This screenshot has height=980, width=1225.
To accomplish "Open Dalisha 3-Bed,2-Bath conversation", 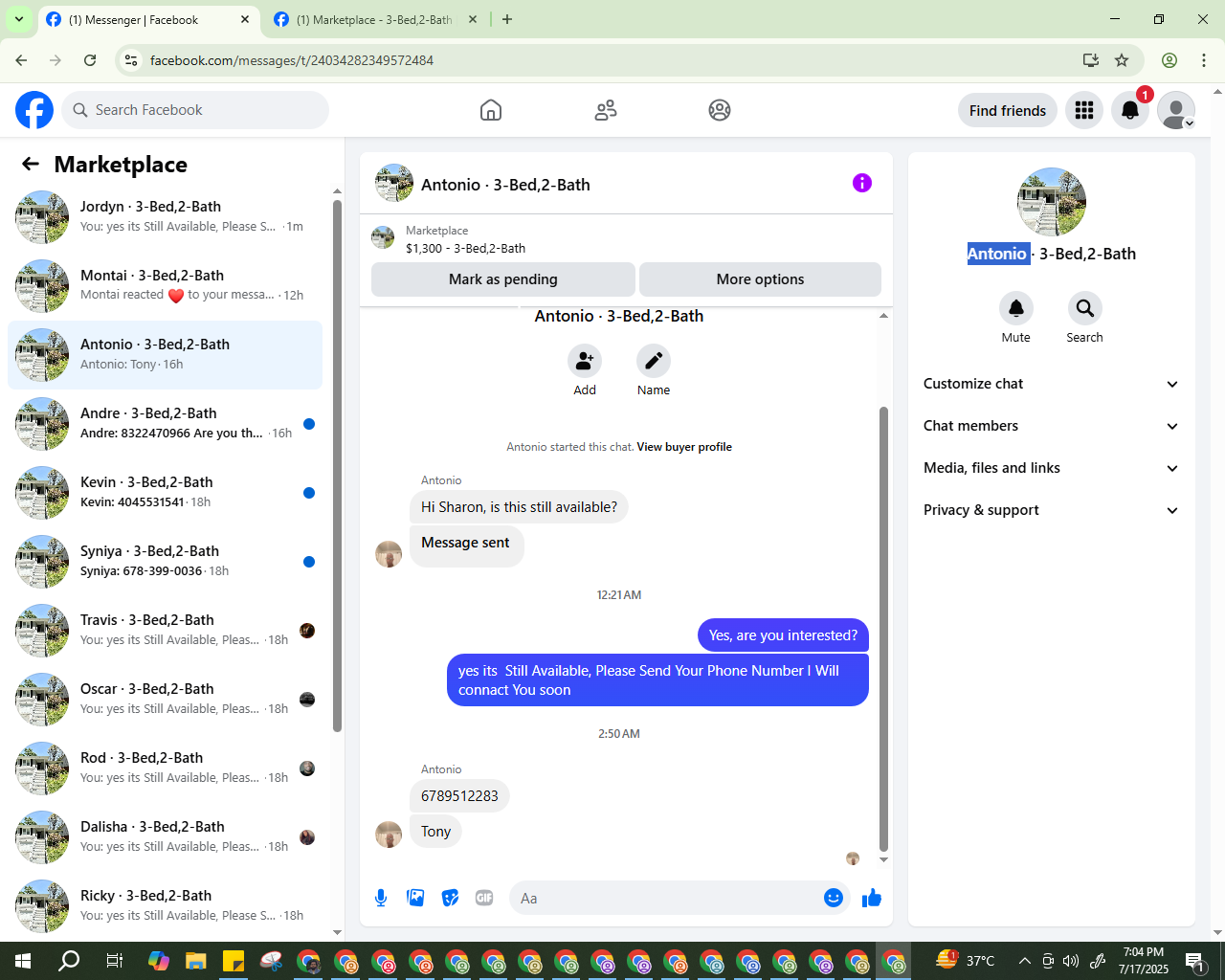I will [166, 837].
